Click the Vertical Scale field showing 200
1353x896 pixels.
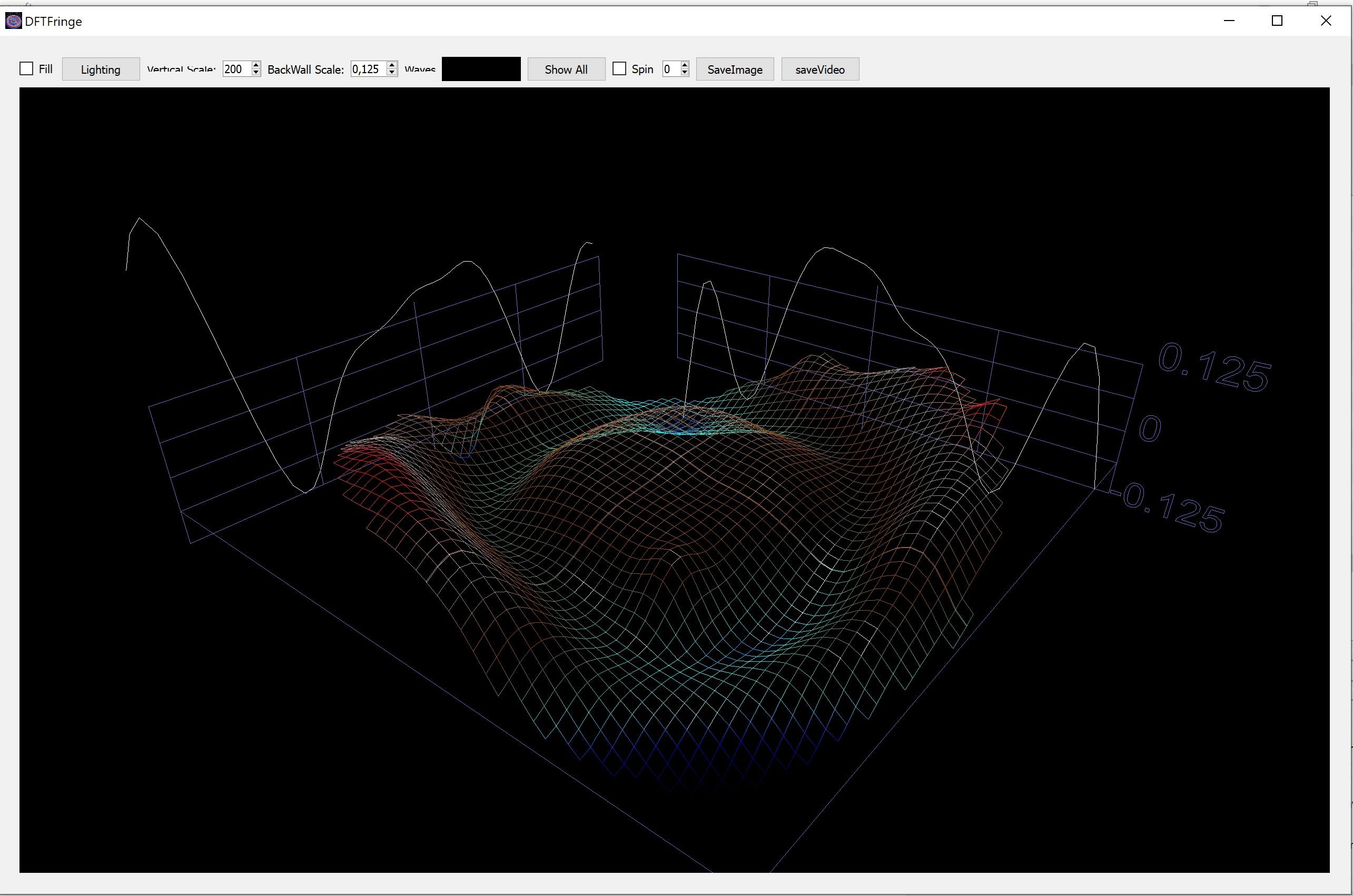[x=235, y=69]
